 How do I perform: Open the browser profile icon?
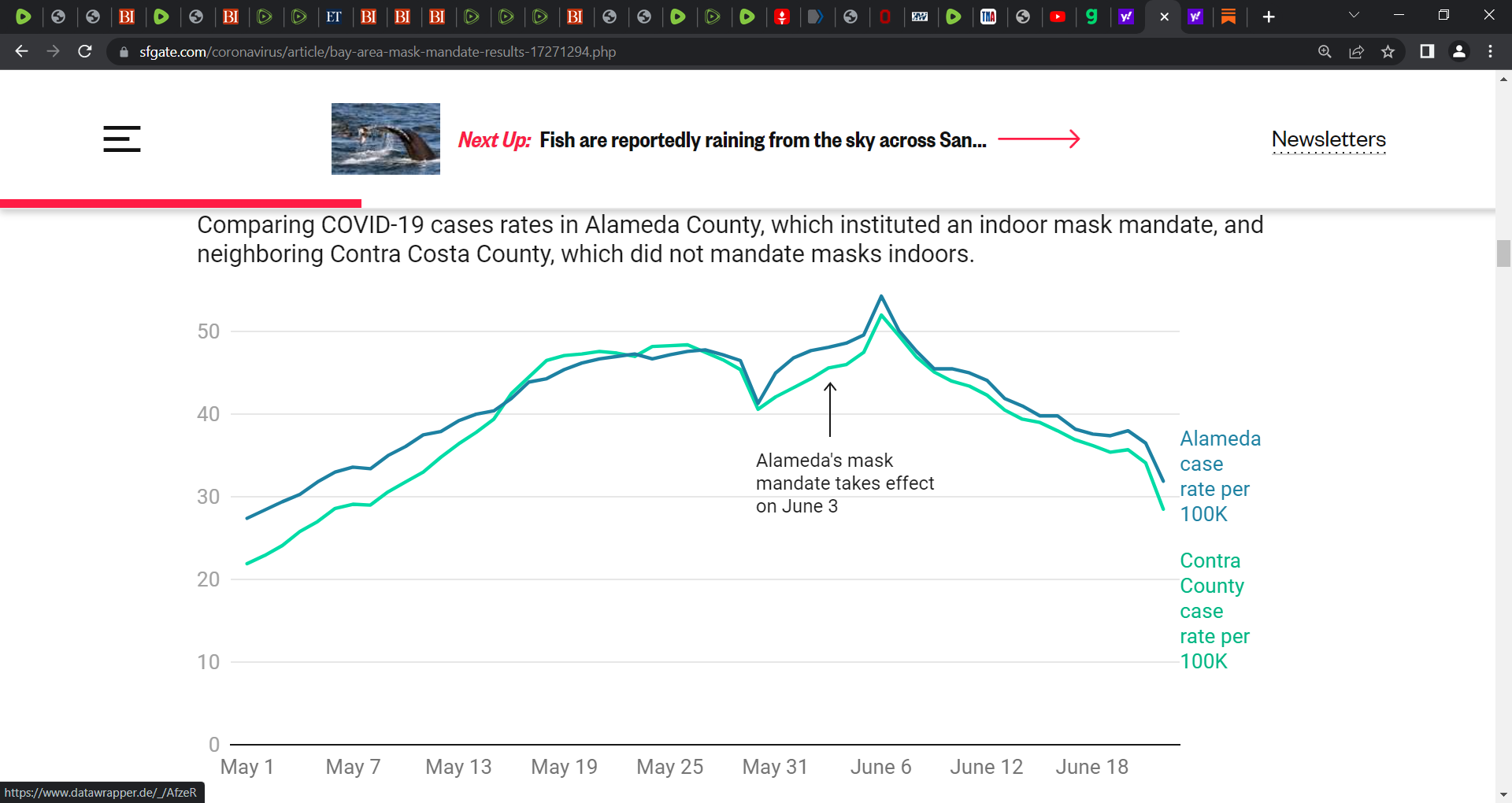(1458, 51)
